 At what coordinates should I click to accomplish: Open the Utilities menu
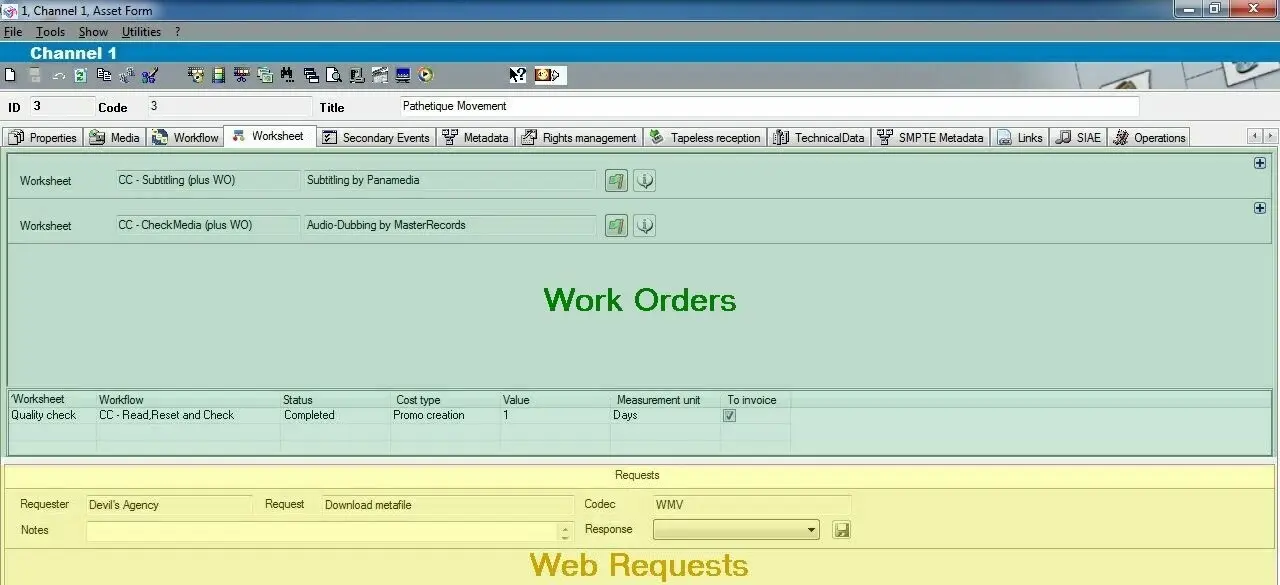(x=141, y=32)
